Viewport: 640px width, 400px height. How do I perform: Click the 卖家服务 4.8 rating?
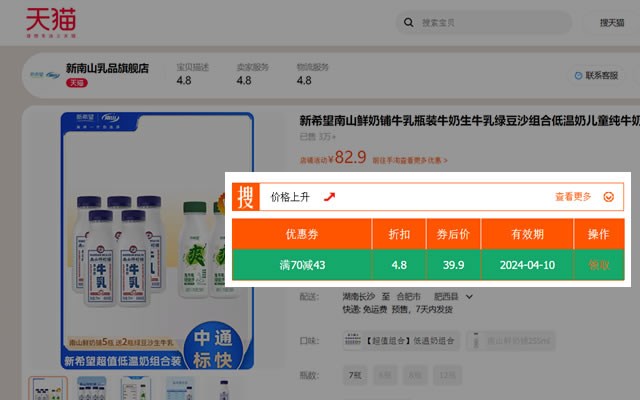(x=252, y=74)
